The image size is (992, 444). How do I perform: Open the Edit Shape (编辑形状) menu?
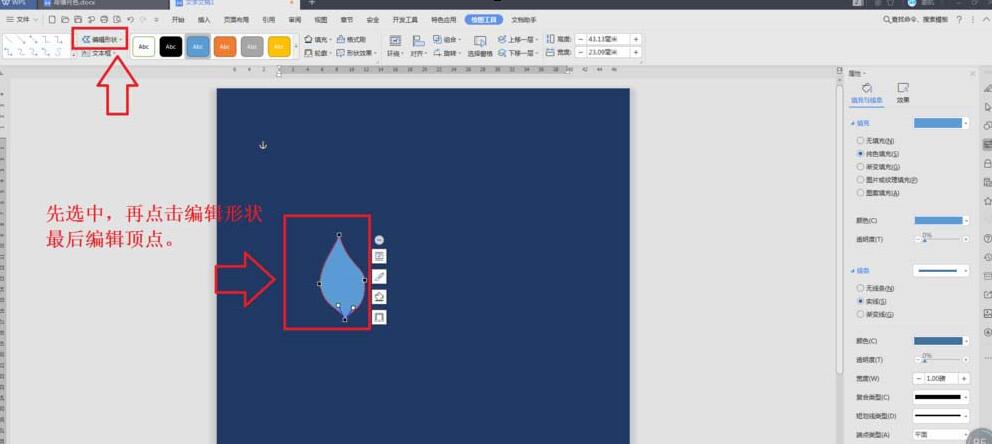pos(102,39)
